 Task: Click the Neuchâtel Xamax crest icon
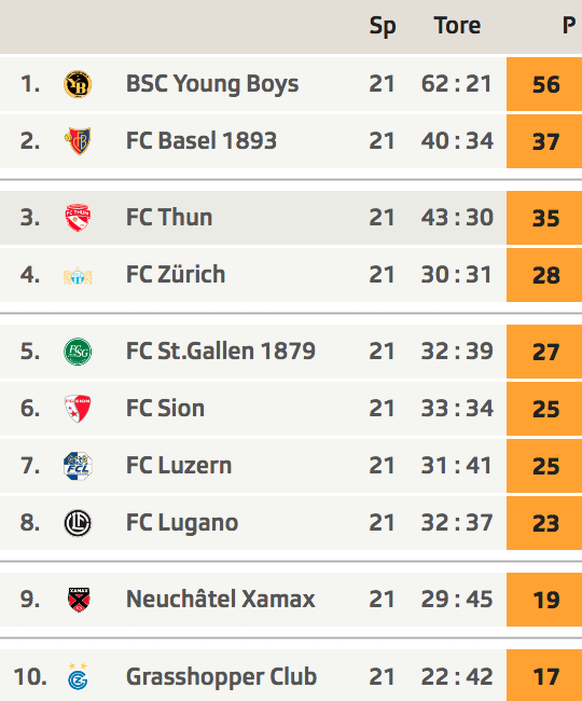[79, 600]
